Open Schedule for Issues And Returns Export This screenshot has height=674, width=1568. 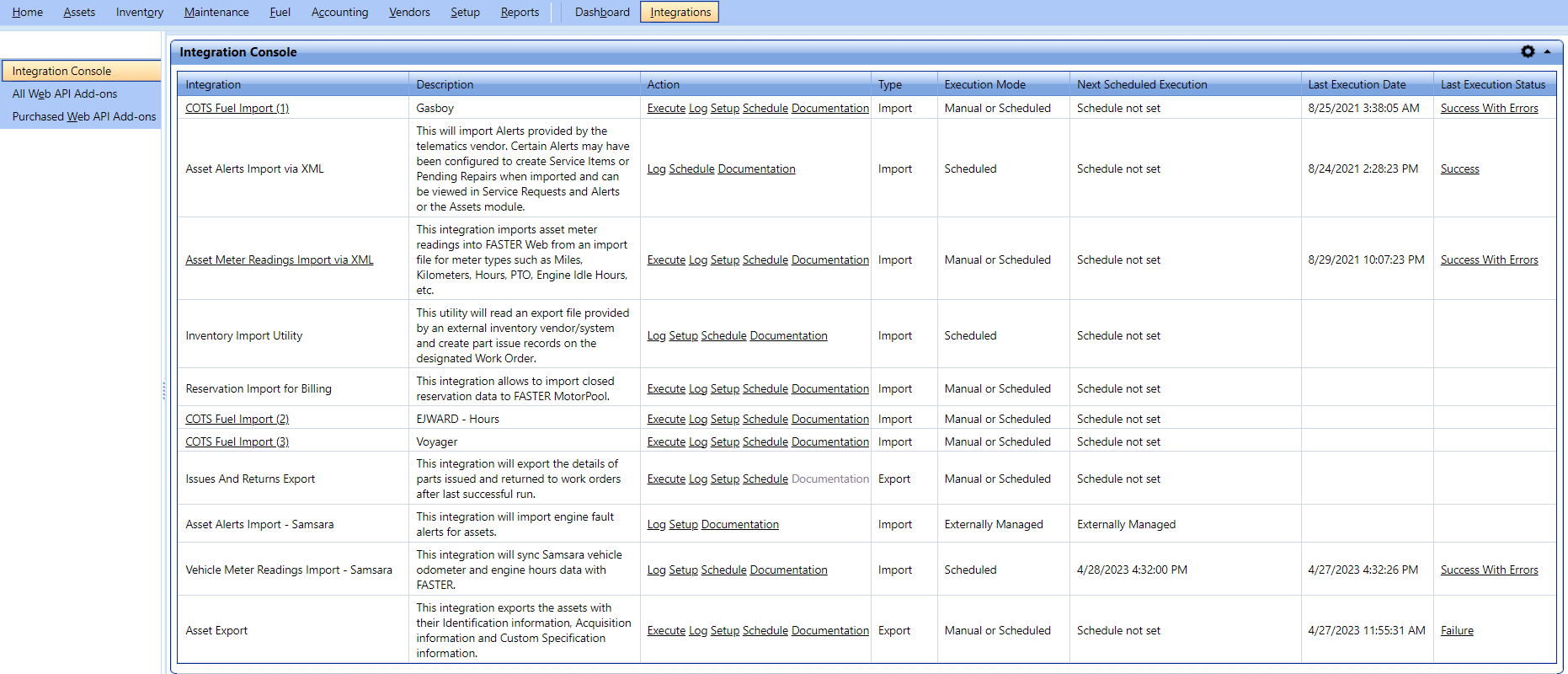pyautogui.click(x=765, y=479)
